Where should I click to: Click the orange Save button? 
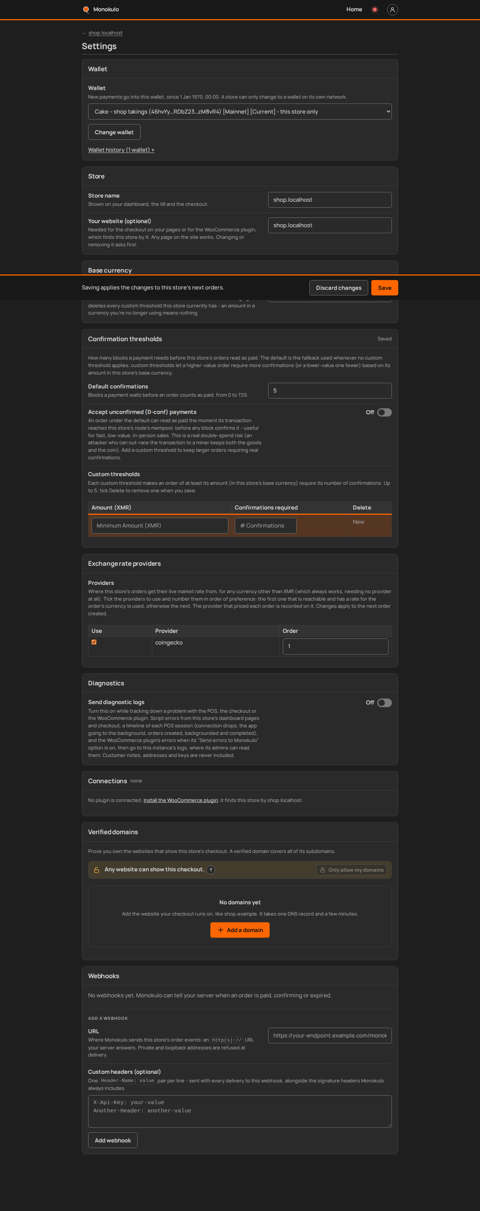click(385, 288)
